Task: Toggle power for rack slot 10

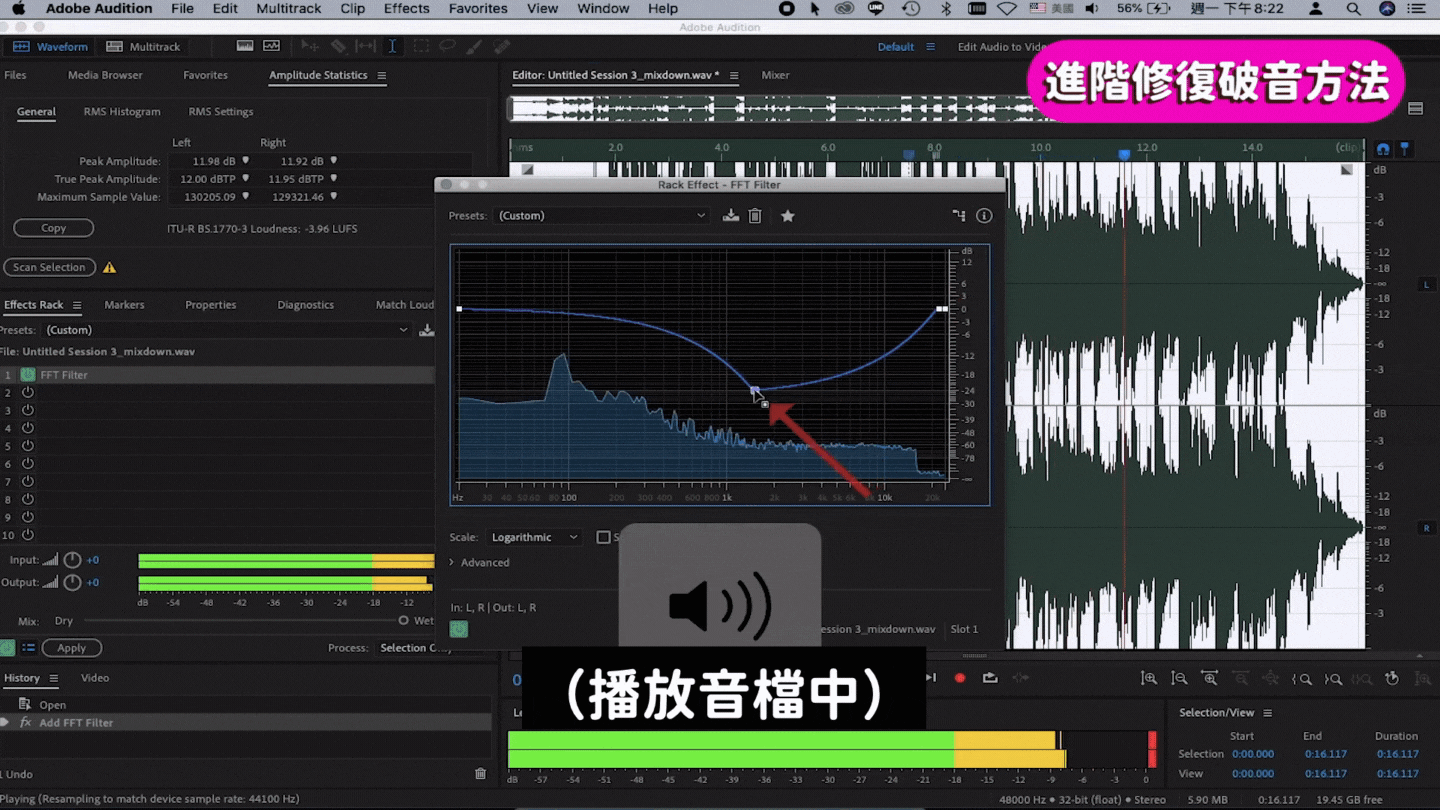Action: (28, 535)
